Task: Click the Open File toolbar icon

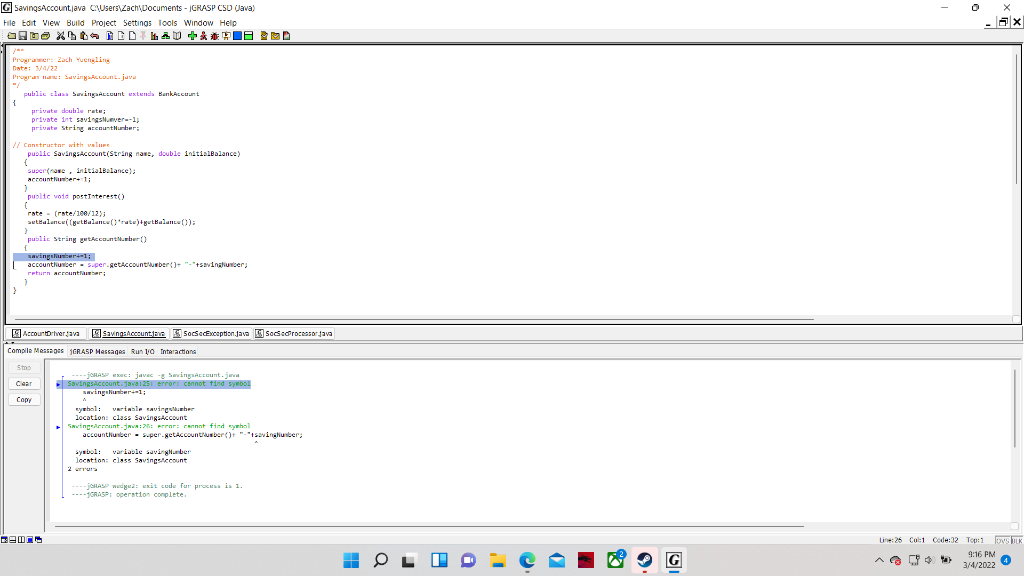Action: click(x=12, y=36)
